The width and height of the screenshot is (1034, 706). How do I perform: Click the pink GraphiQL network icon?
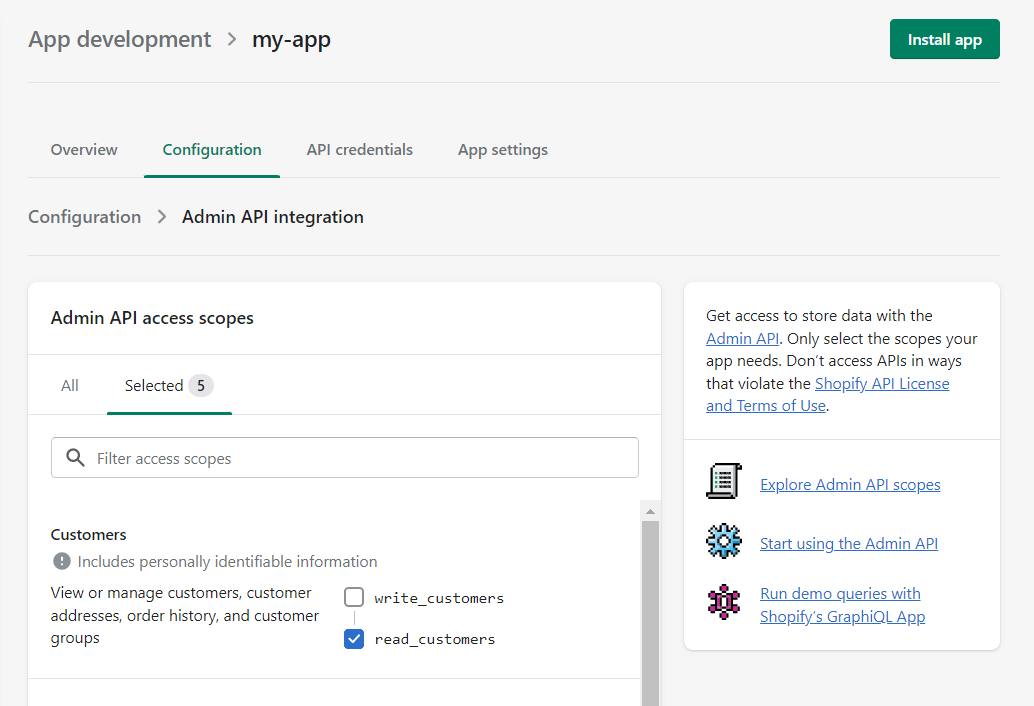click(723, 602)
